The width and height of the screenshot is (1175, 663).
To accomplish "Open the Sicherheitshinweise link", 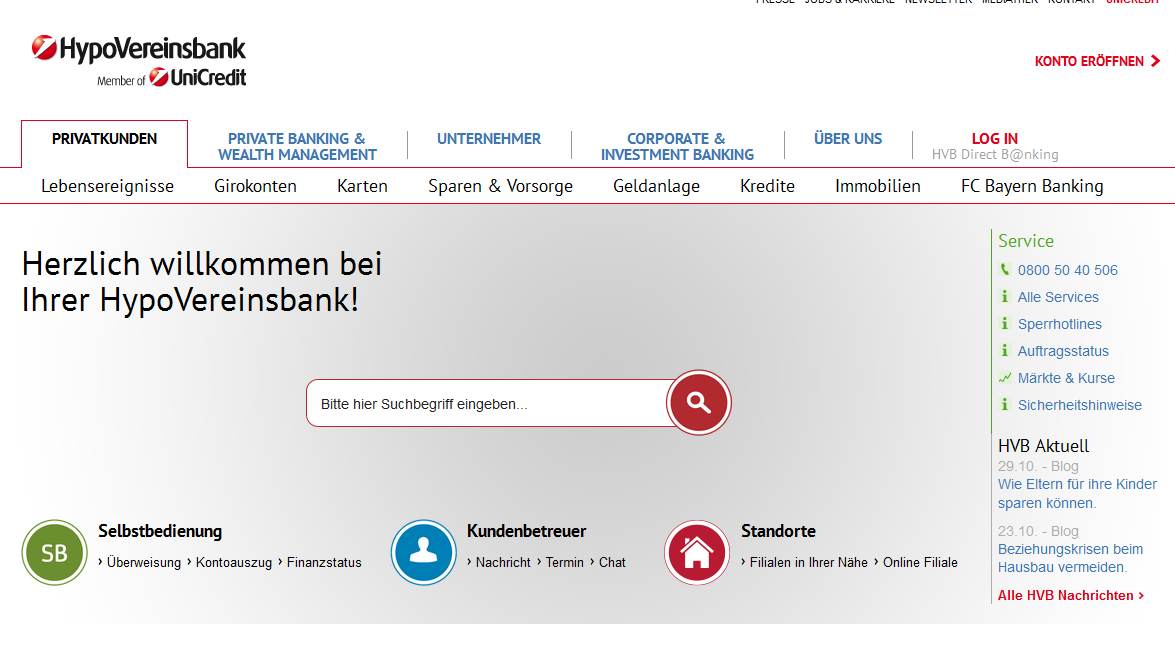I will (1079, 405).
